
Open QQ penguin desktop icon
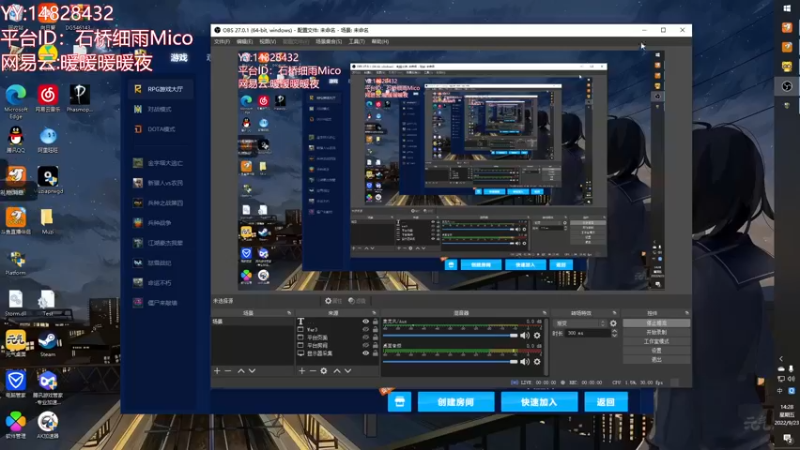(x=16, y=139)
